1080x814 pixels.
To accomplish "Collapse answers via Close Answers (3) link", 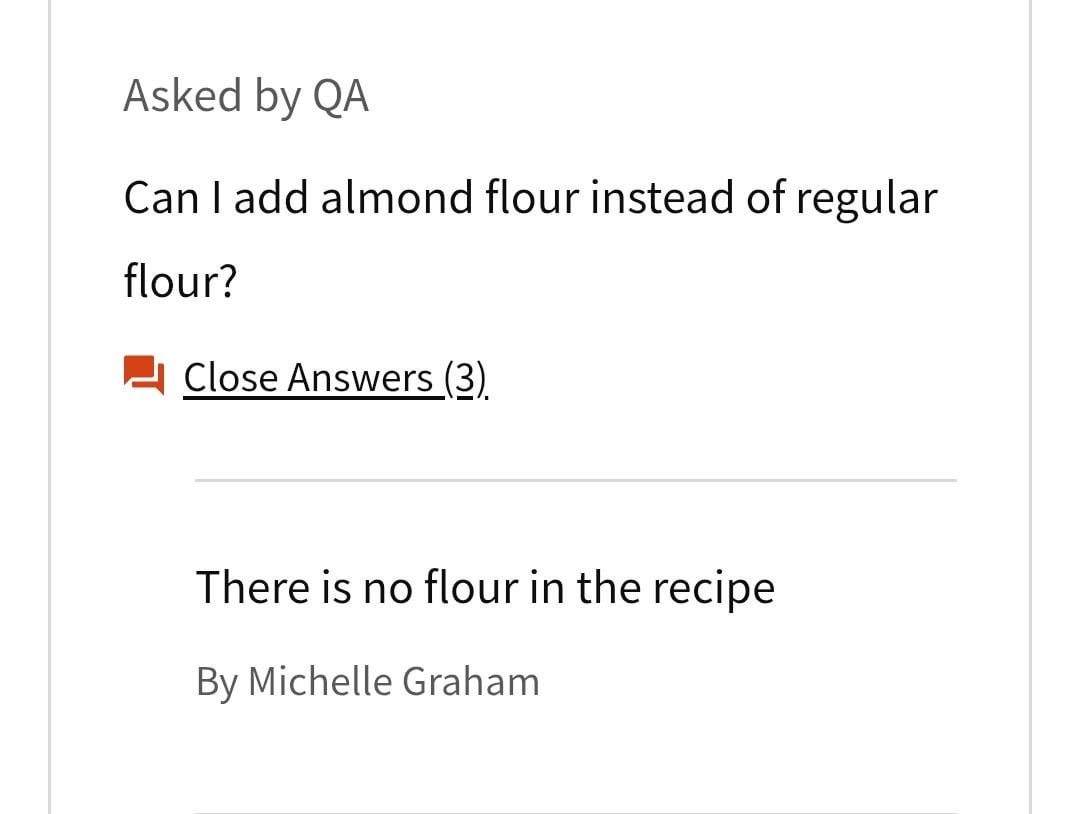I will click(x=335, y=378).
